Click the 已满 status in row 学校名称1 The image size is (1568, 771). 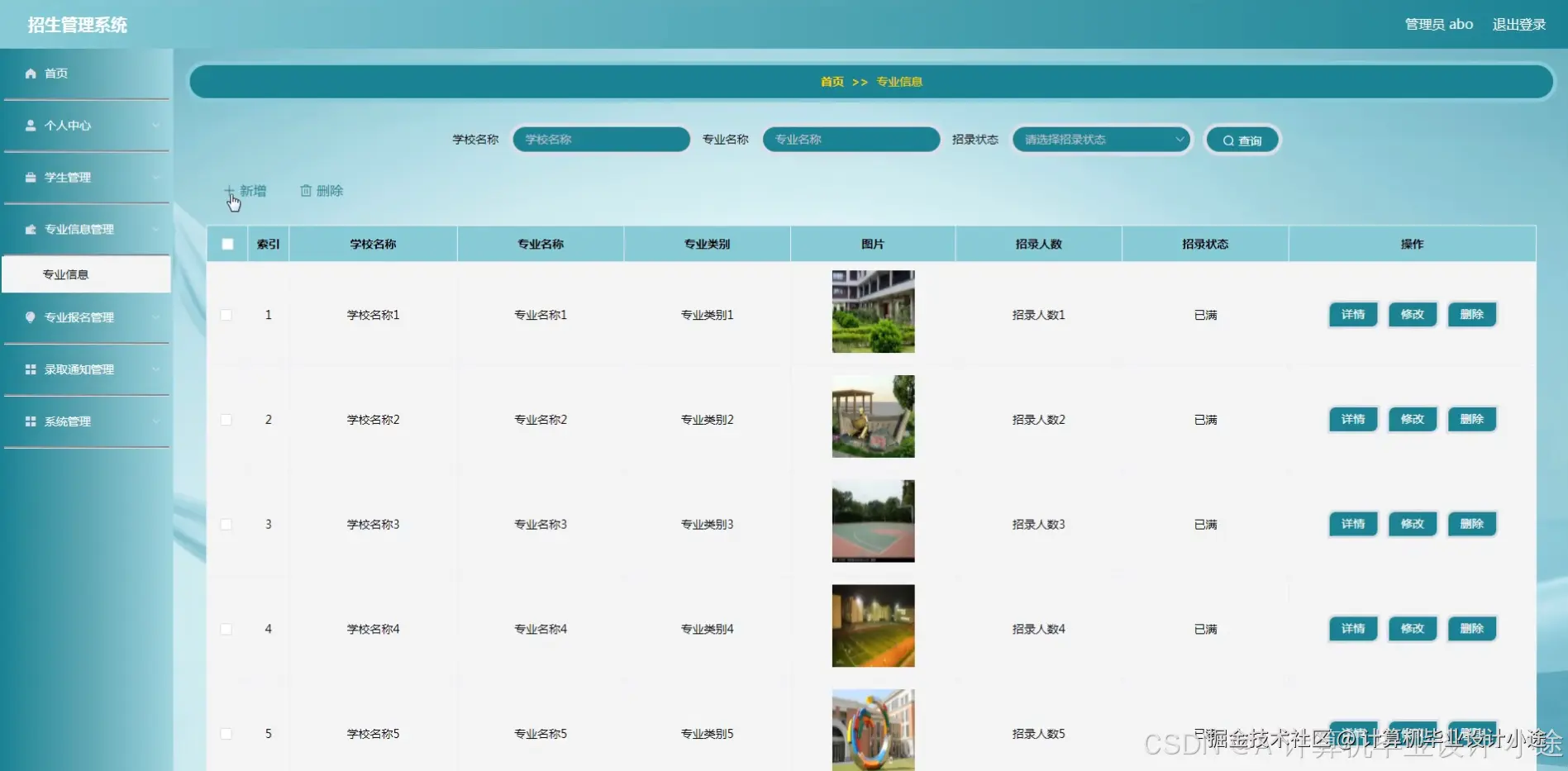[x=1205, y=315]
